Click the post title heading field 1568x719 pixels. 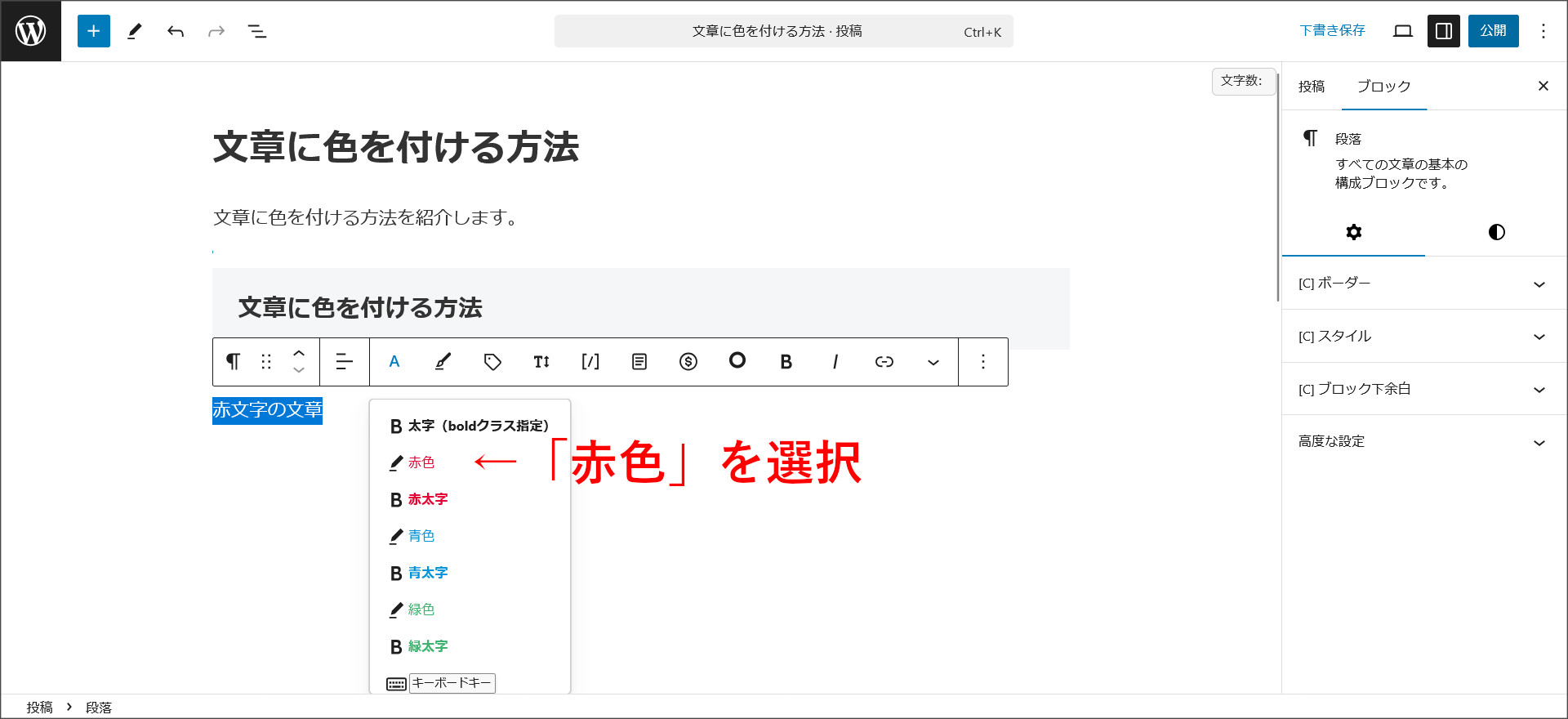click(x=396, y=148)
